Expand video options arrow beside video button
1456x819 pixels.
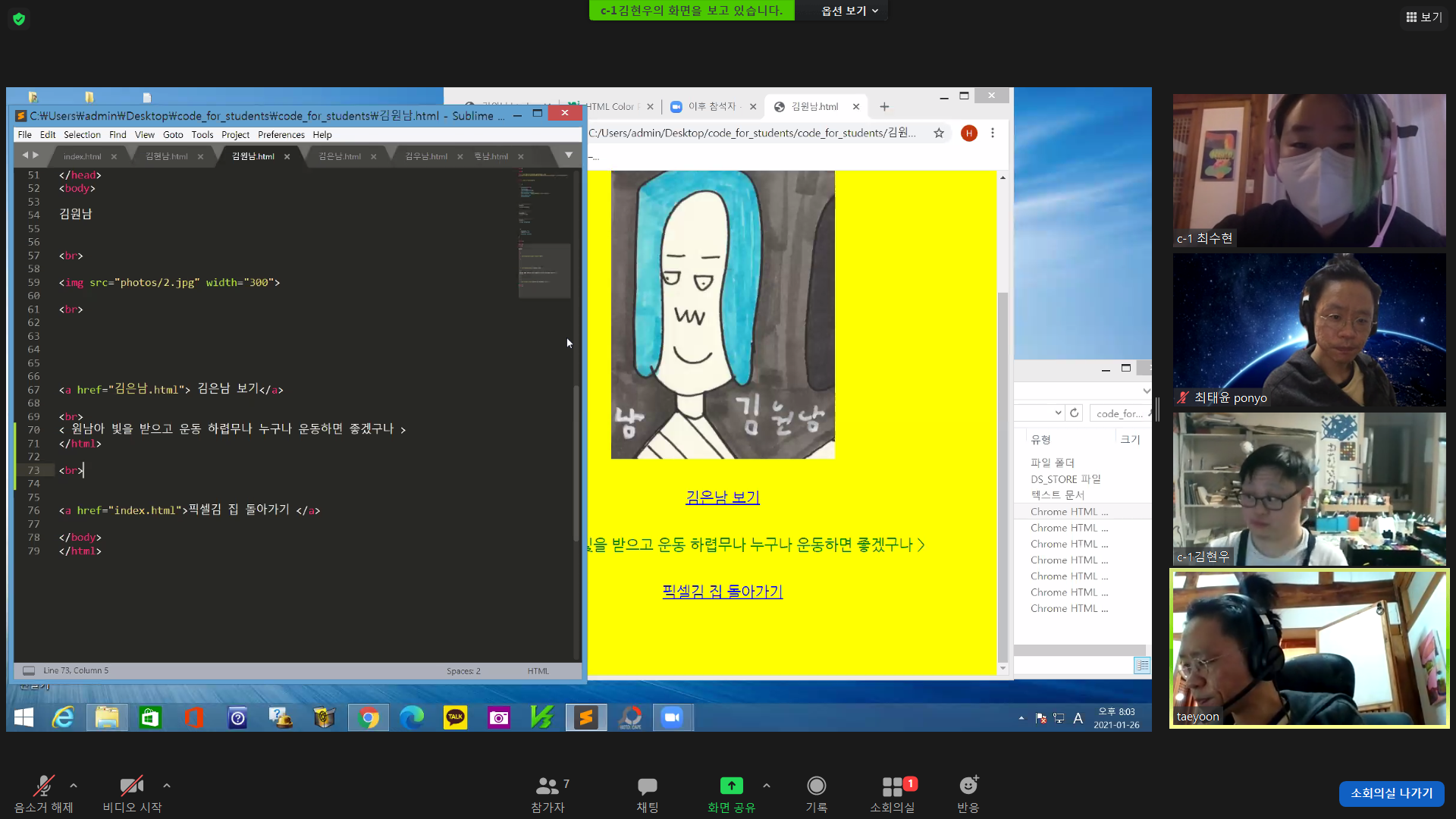click(167, 786)
